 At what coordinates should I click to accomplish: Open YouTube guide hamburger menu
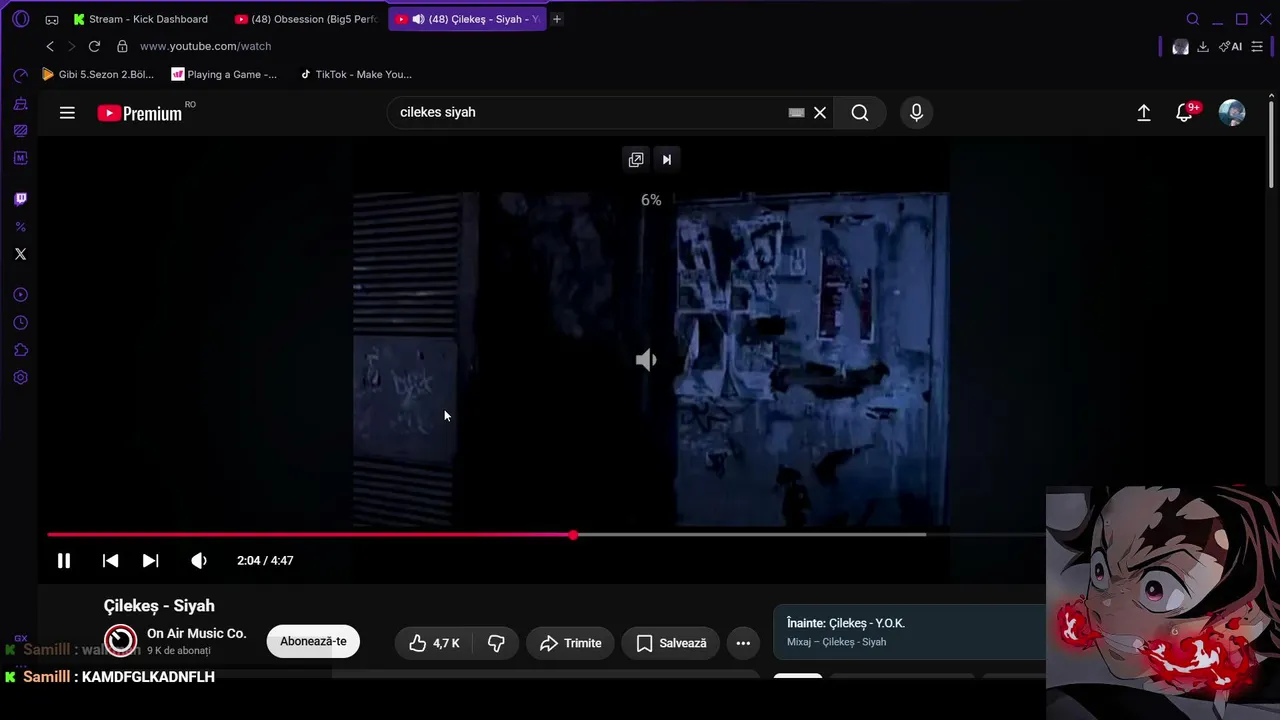coord(67,113)
